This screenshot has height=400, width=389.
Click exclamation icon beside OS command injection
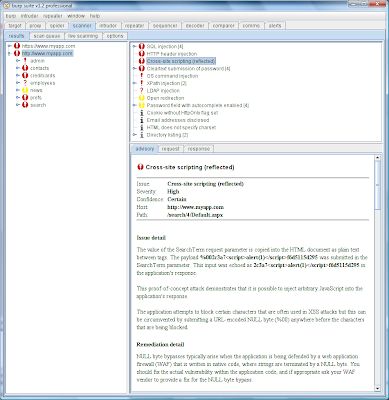pos(142,76)
